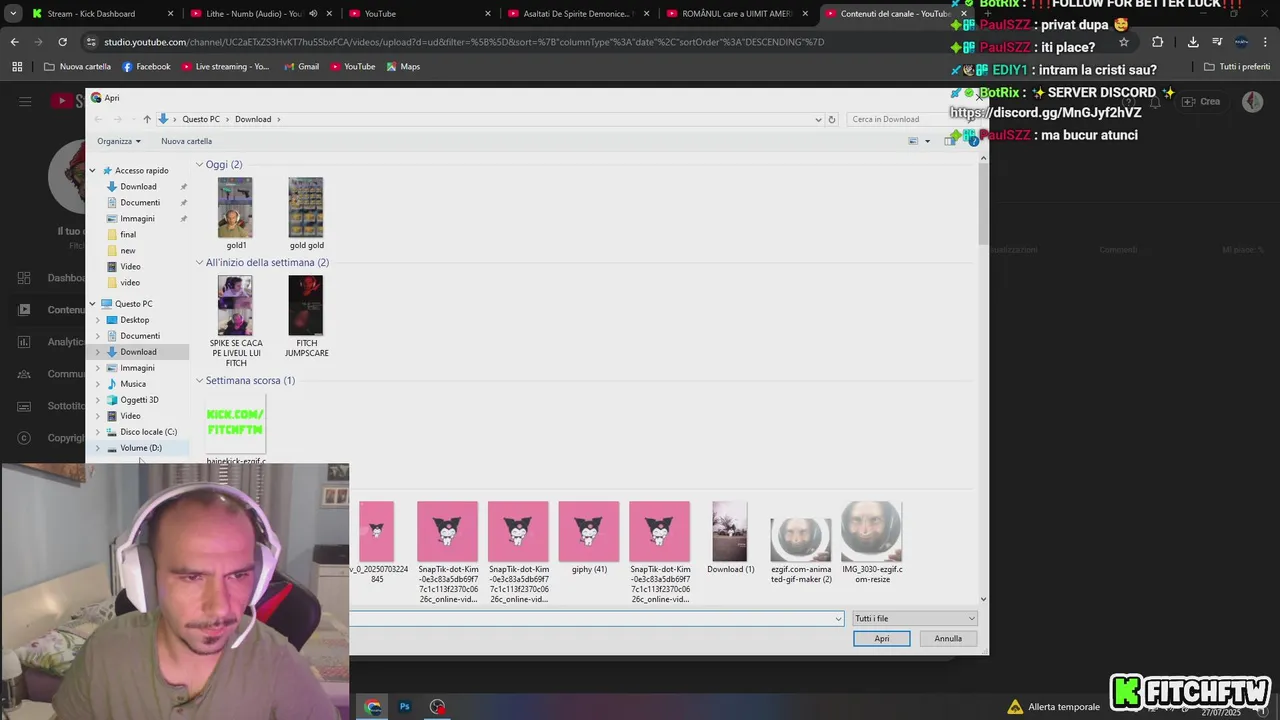Click the browser back arrow
This screenshot has height=720, width=1280.
point(14,42)
